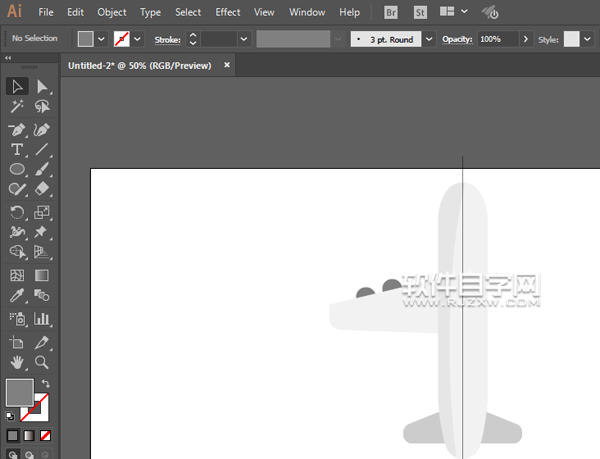Expand the fill color dropdown in control bar
Viewport: 600px width, 459px height.
click(x=101, y=39)
